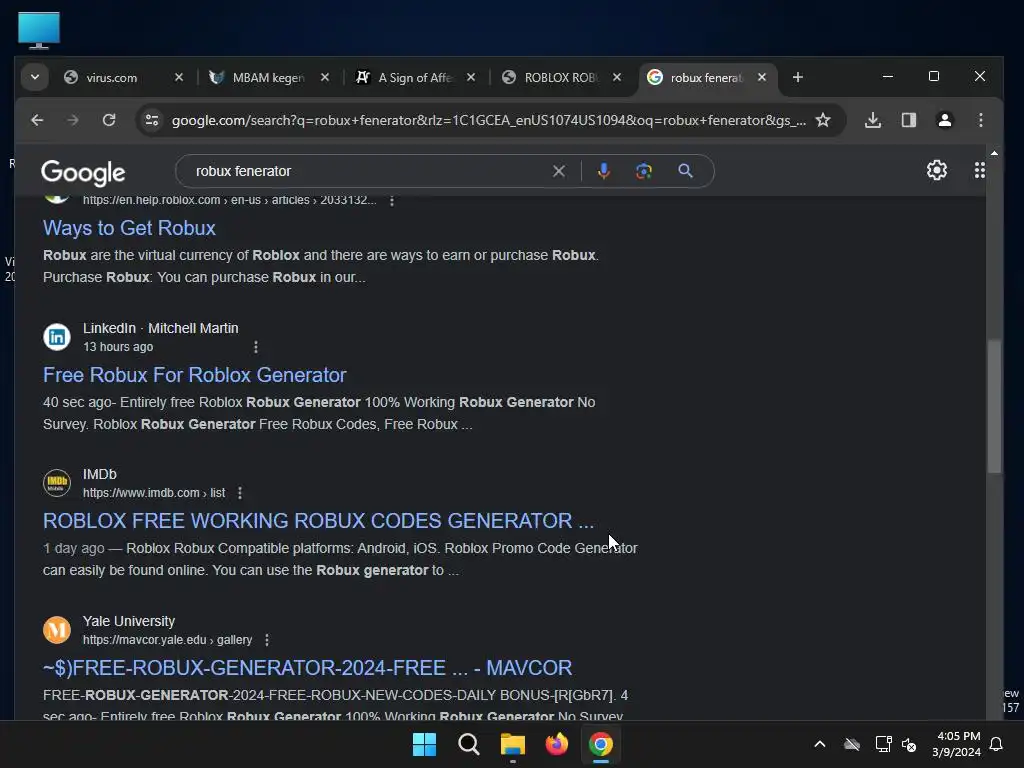Viewport: 1024px width, 768px height.
Task: Select the This PC desktop icon
Action: click(x=39, y=30)
